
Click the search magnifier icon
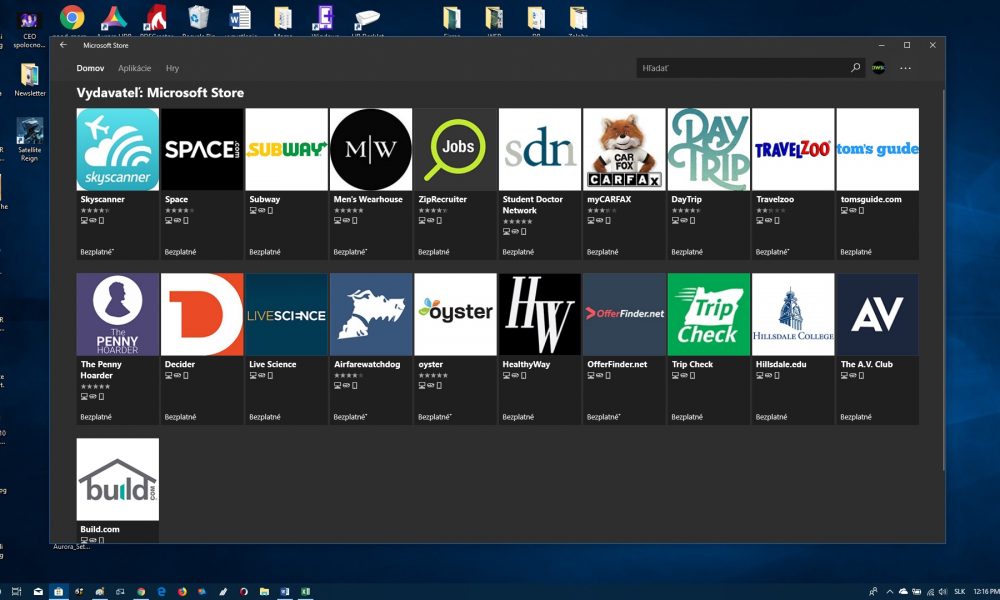click(855, 68)
